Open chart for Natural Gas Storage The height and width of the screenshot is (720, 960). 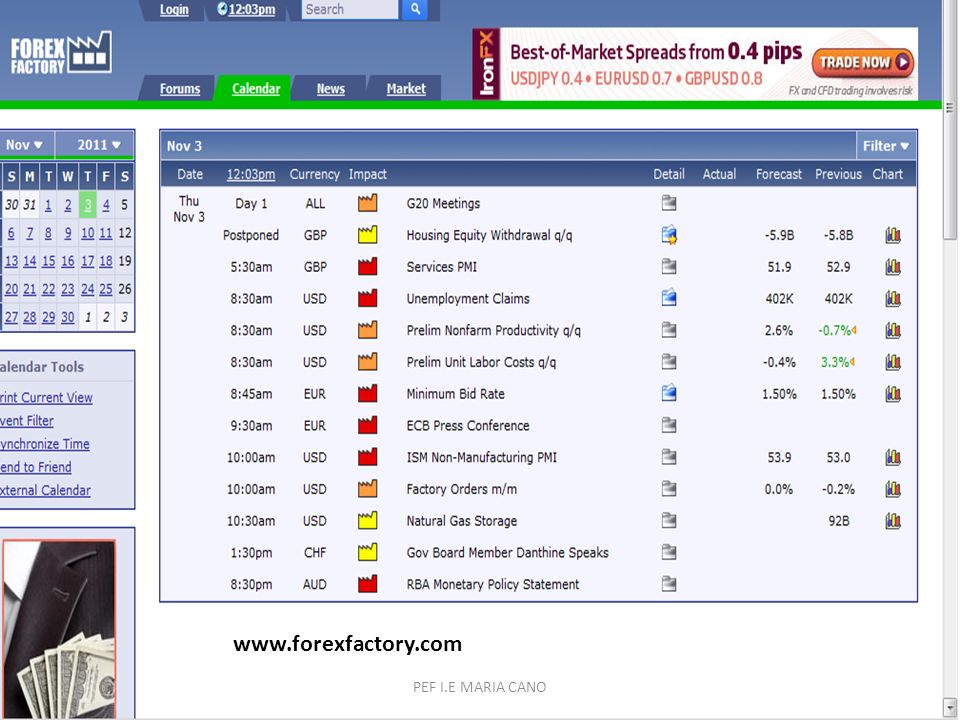pyautogui.click(x=893, y=521)
